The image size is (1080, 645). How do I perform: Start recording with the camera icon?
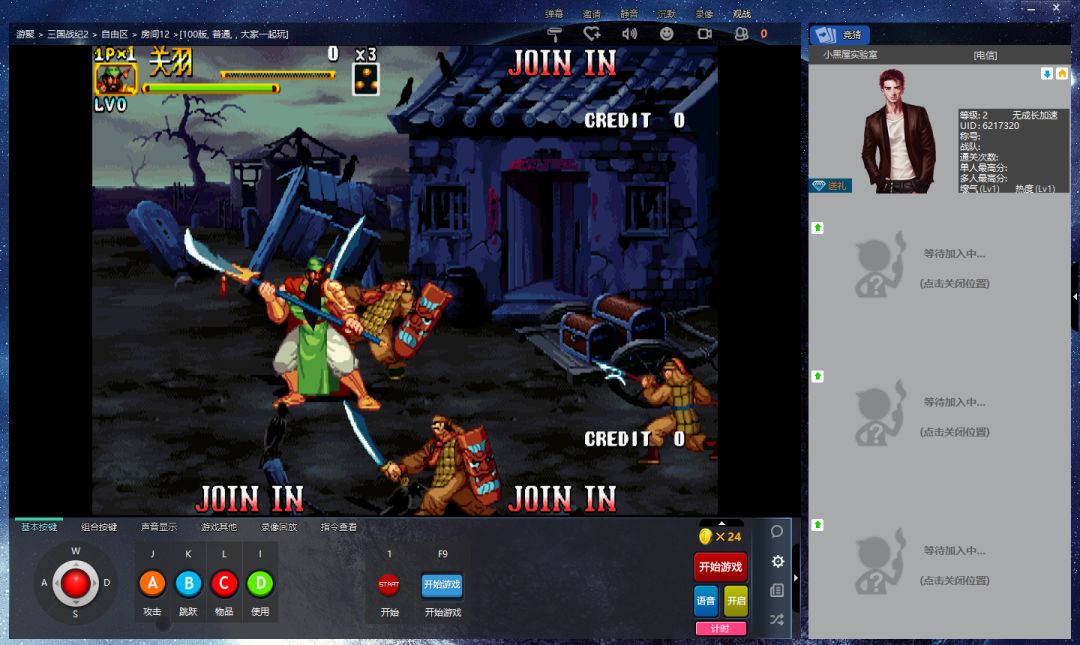tap(705, 34)
